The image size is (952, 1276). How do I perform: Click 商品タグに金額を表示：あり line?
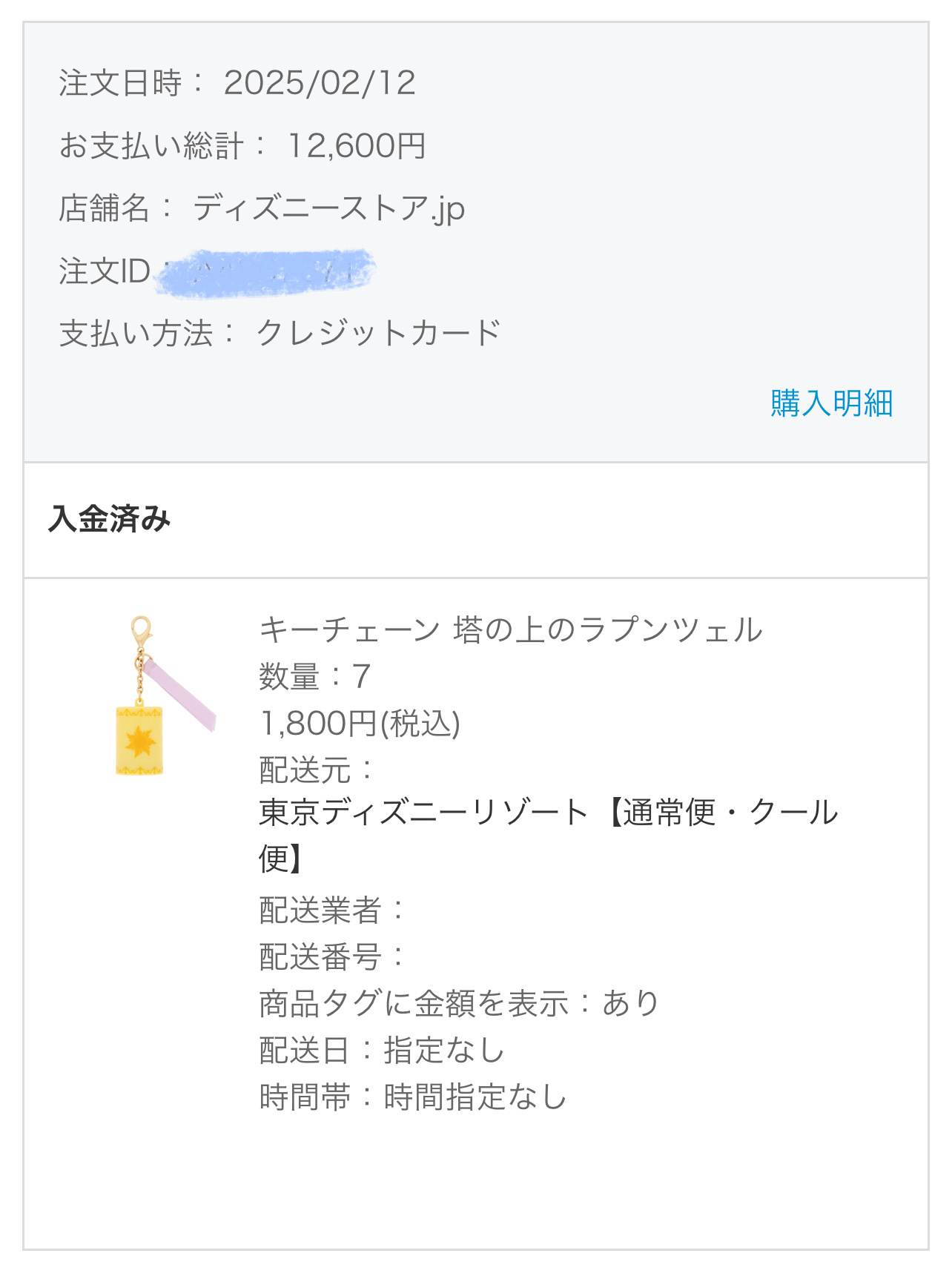pos(460,1004)
